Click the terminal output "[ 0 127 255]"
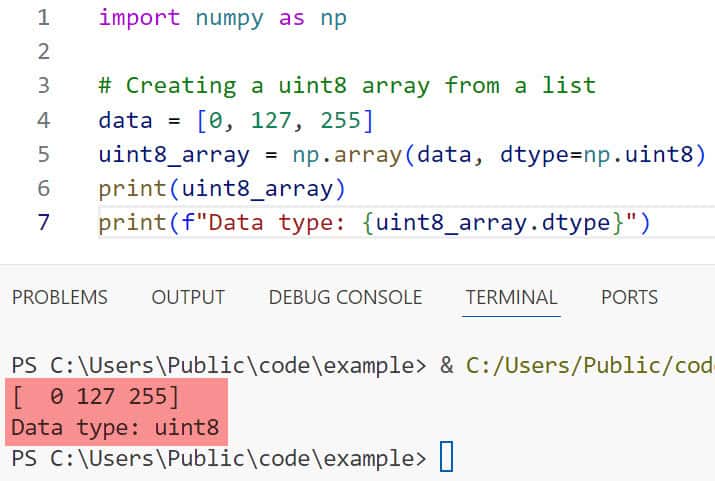715x481 pixels. click(x=93, y=397)
